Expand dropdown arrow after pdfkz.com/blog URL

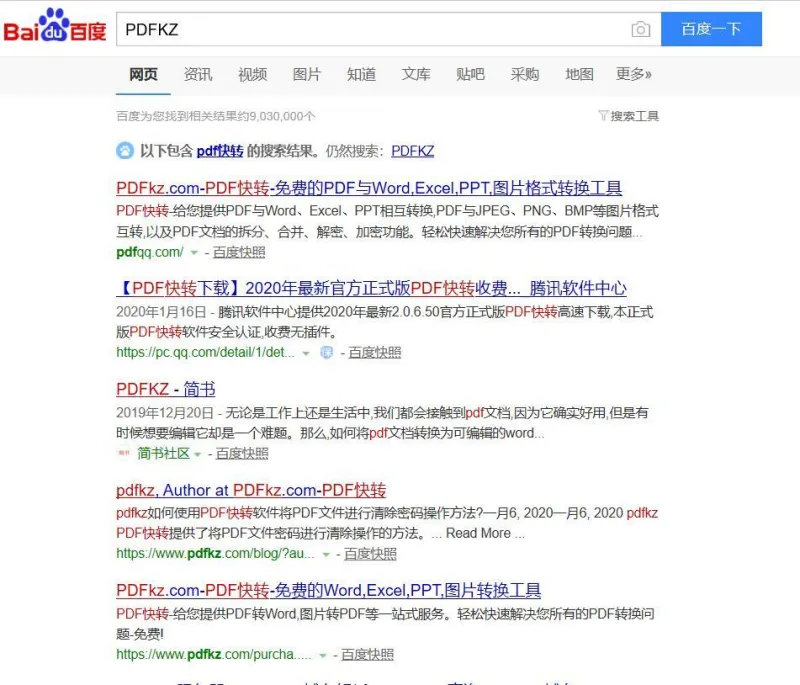coord(326,554)
